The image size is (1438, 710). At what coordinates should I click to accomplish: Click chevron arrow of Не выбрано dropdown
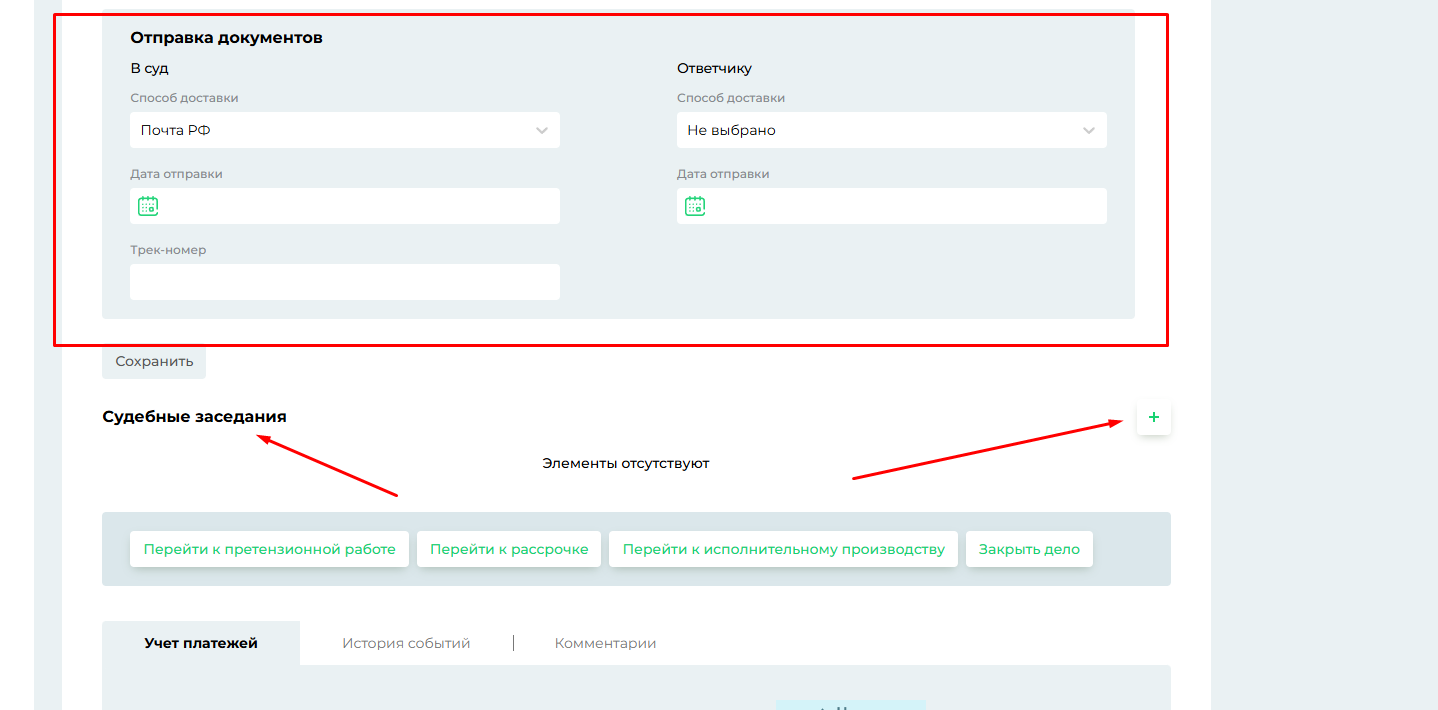coord(1089,130)
